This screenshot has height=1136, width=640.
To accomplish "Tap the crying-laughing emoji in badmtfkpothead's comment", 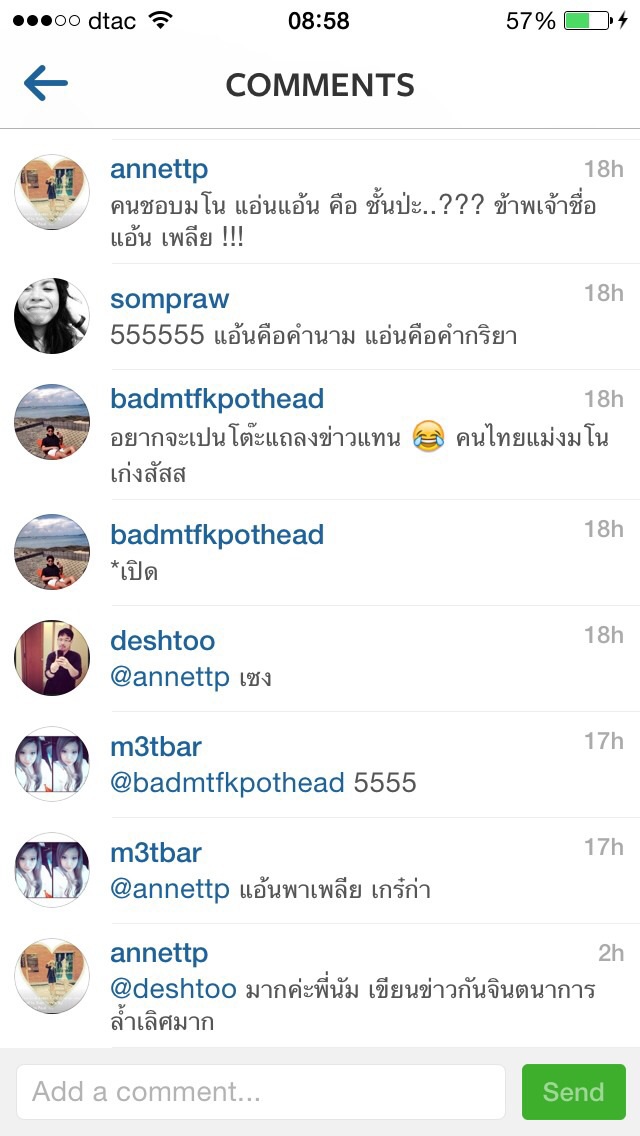I will [x=428, y=438].
